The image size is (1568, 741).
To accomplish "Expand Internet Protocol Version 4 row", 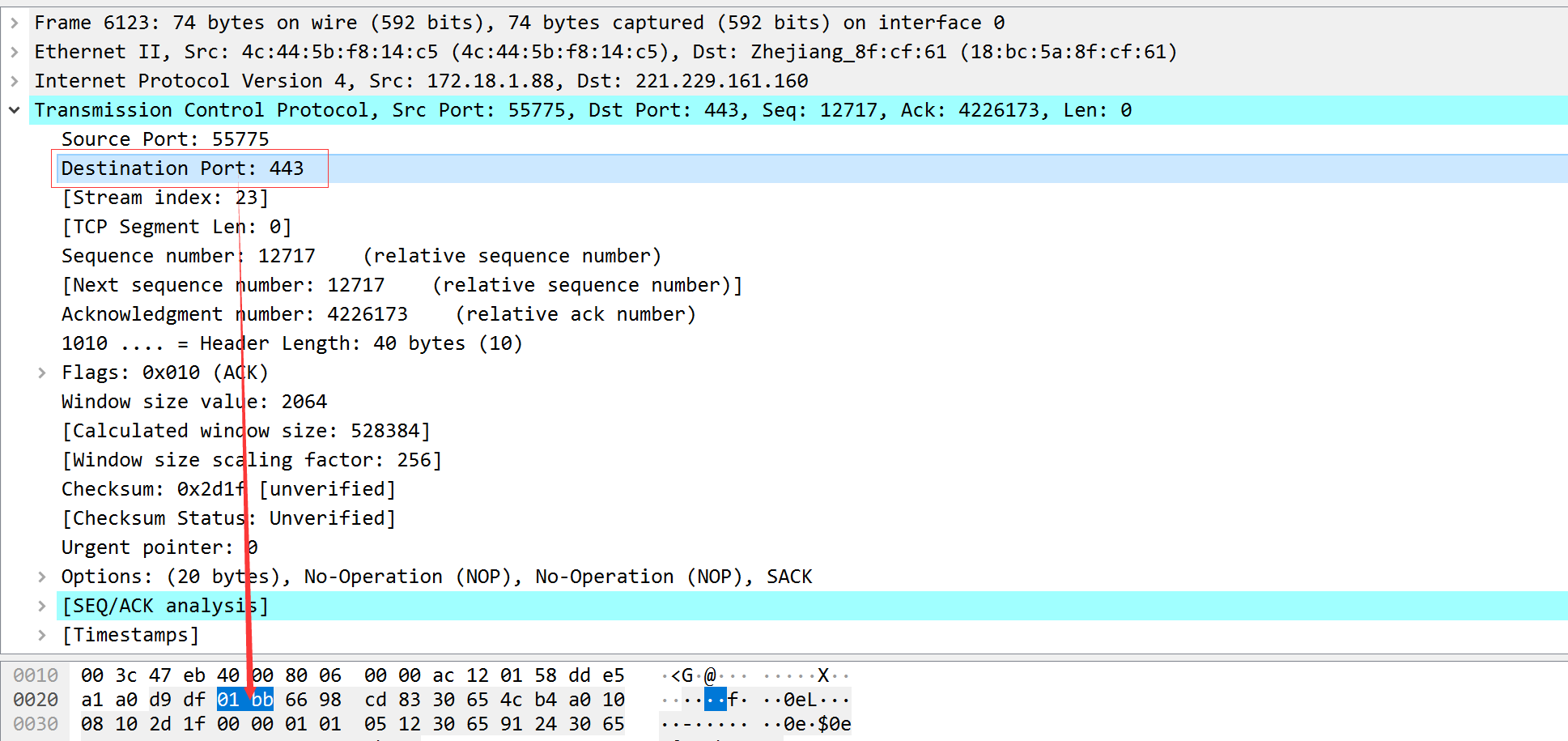I will pyautogui.click(x=15, y=81).
